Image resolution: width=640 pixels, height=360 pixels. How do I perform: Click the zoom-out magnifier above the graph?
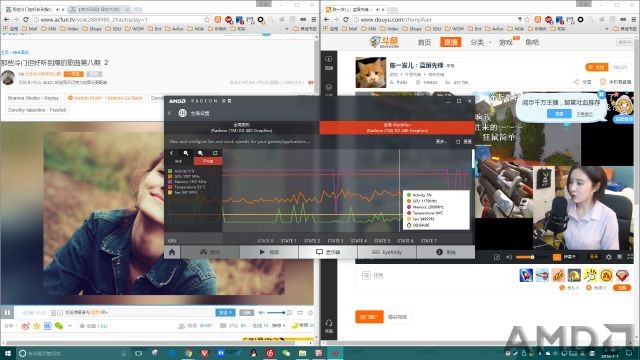[x=200, y=153]
